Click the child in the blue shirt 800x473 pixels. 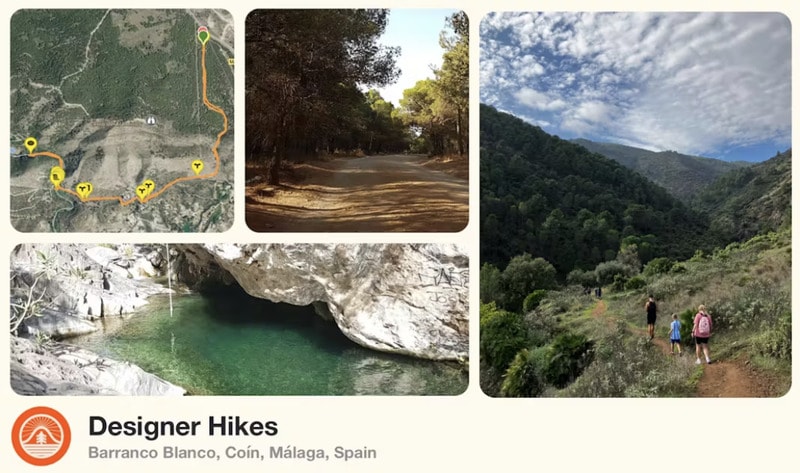coord(675,334)
